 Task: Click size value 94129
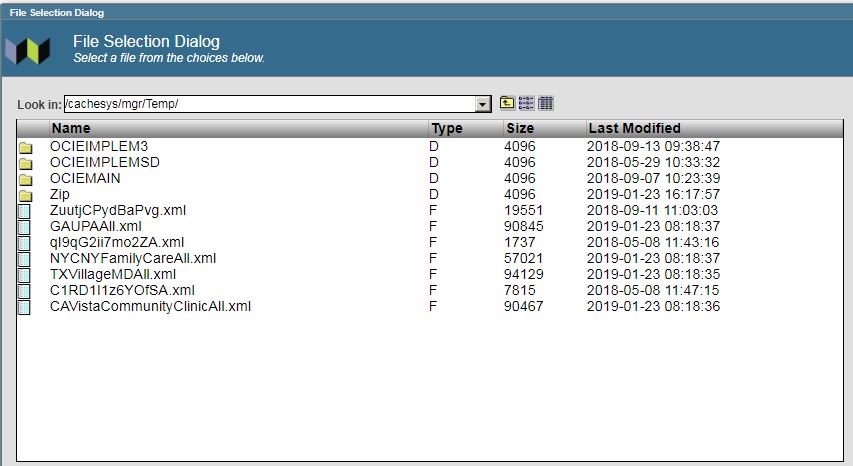pyautogui.click(x=523, y=275)
